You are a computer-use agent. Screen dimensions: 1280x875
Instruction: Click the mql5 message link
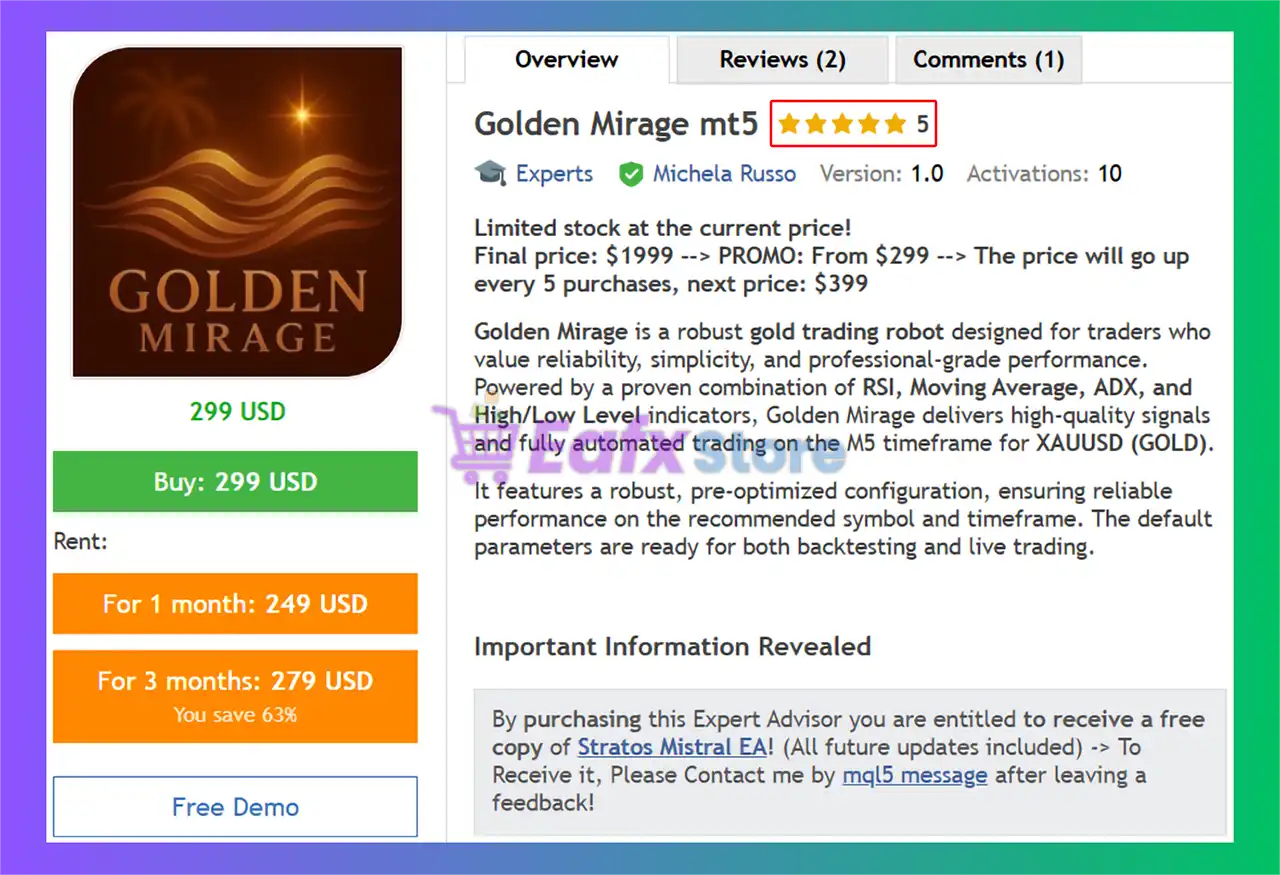[x=914, y=775]
